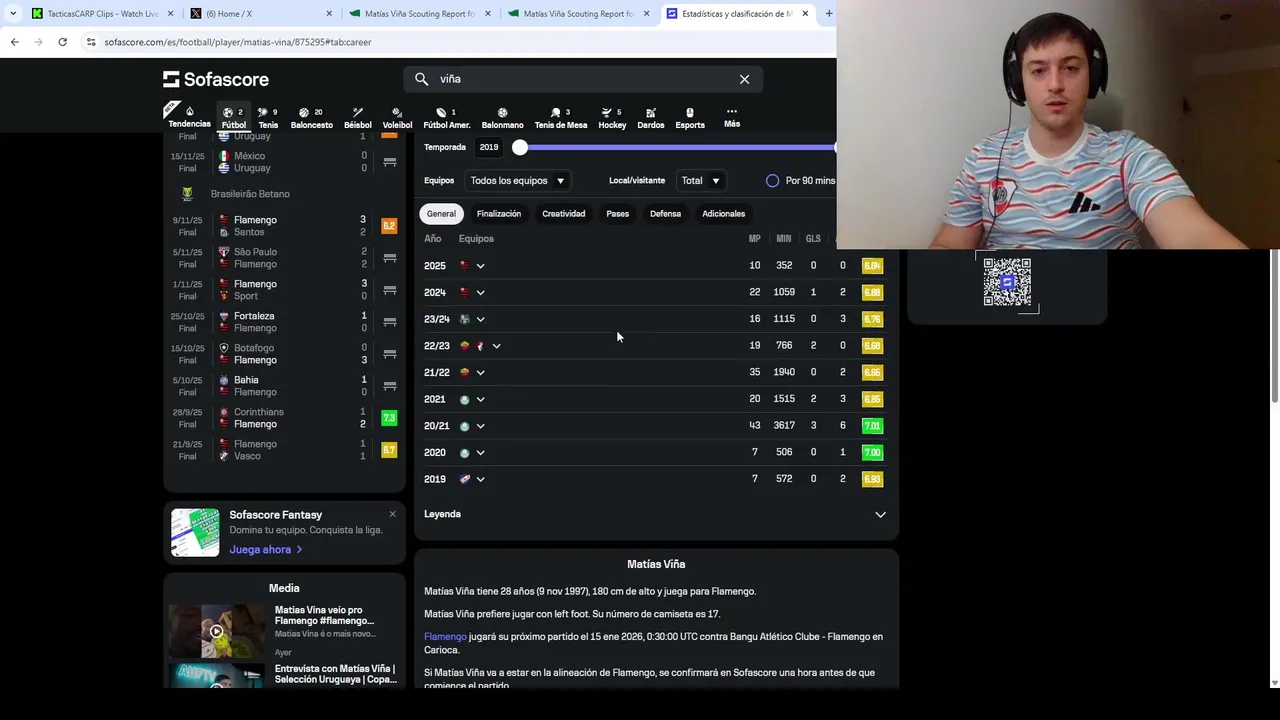
Task: Open the Tendencias sports category
Action: click(189, 118)
